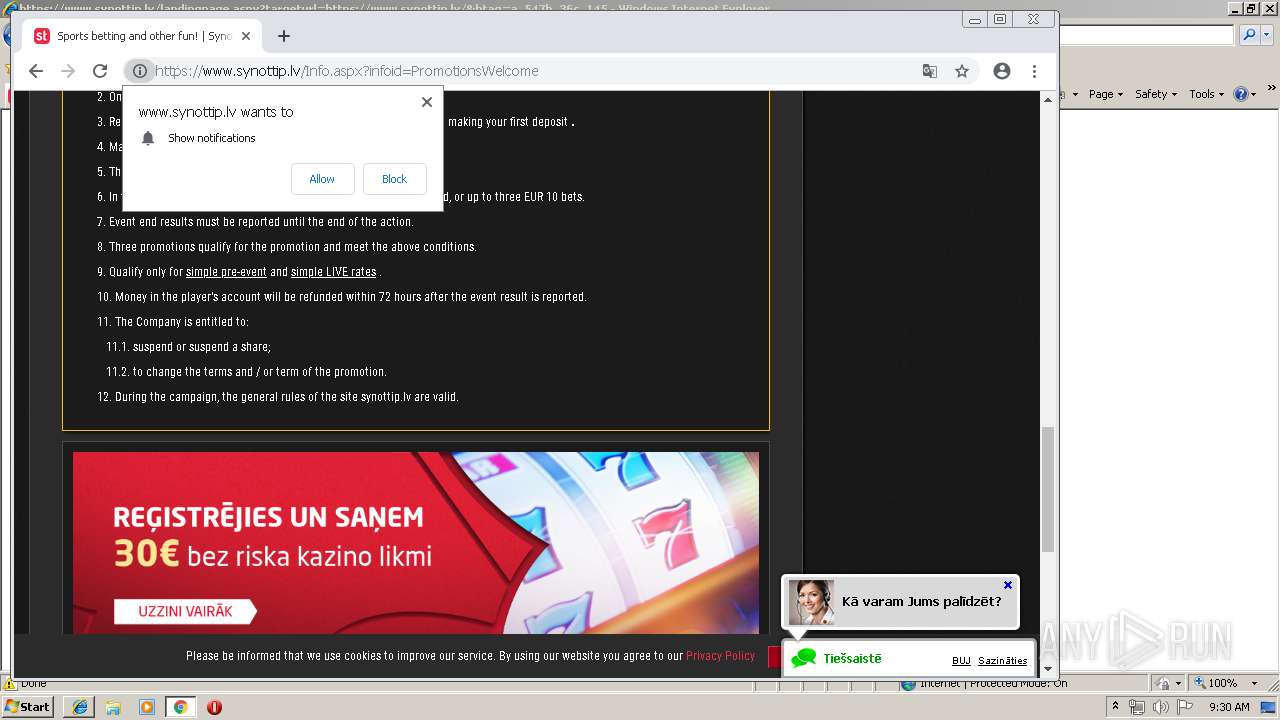
Task: Open the BUJ link in chat widget
Action: point(961,661)
